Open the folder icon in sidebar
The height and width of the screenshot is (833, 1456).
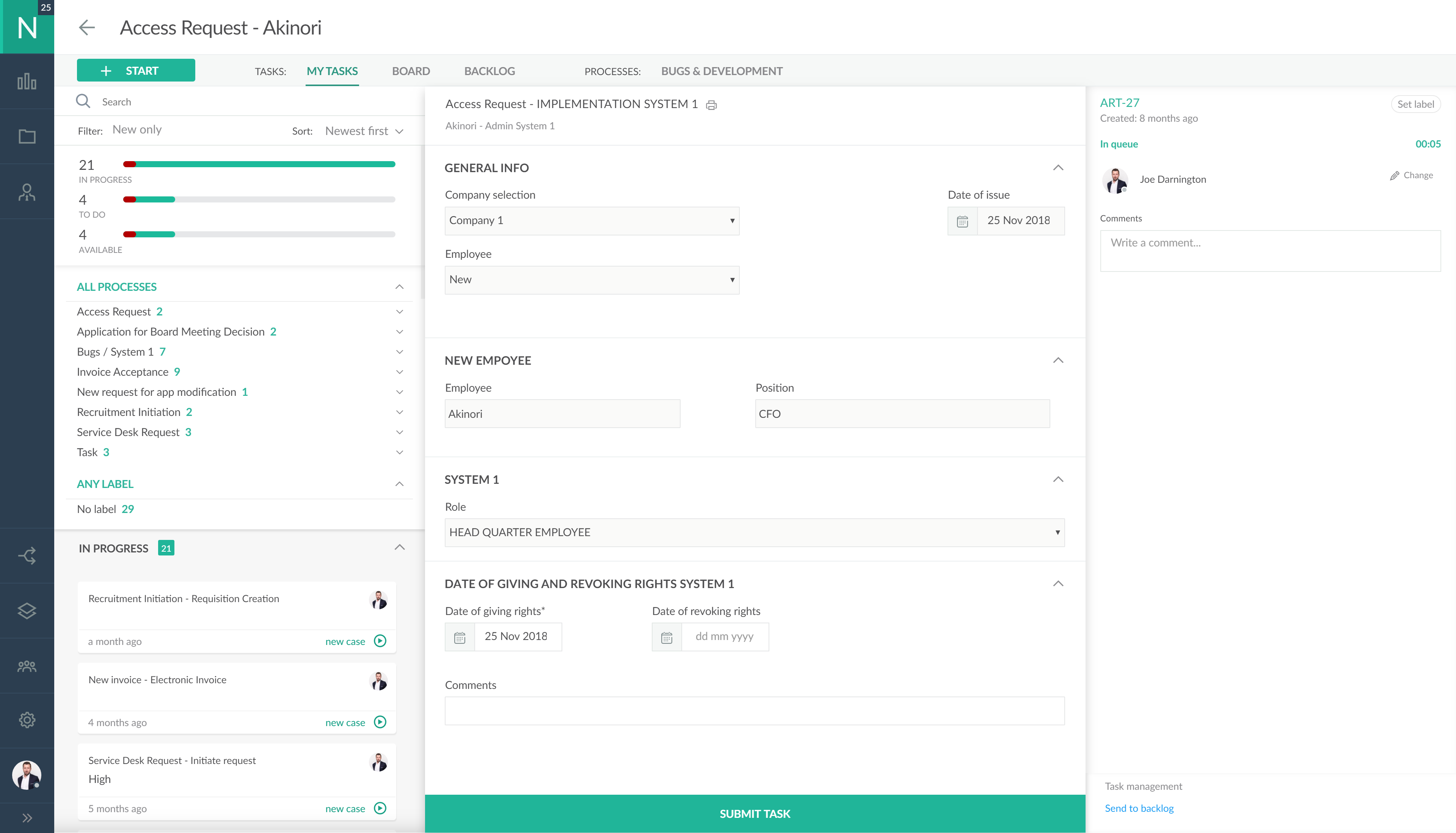pos(27,136)
